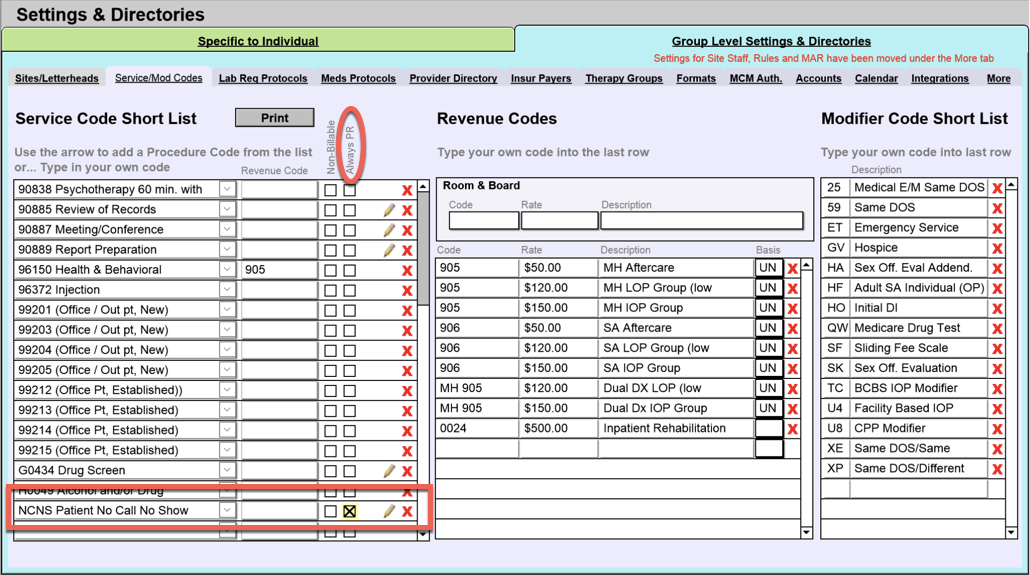
Task: Delete the 90838 Psychotherapy service code row
Action: (407, 190)
